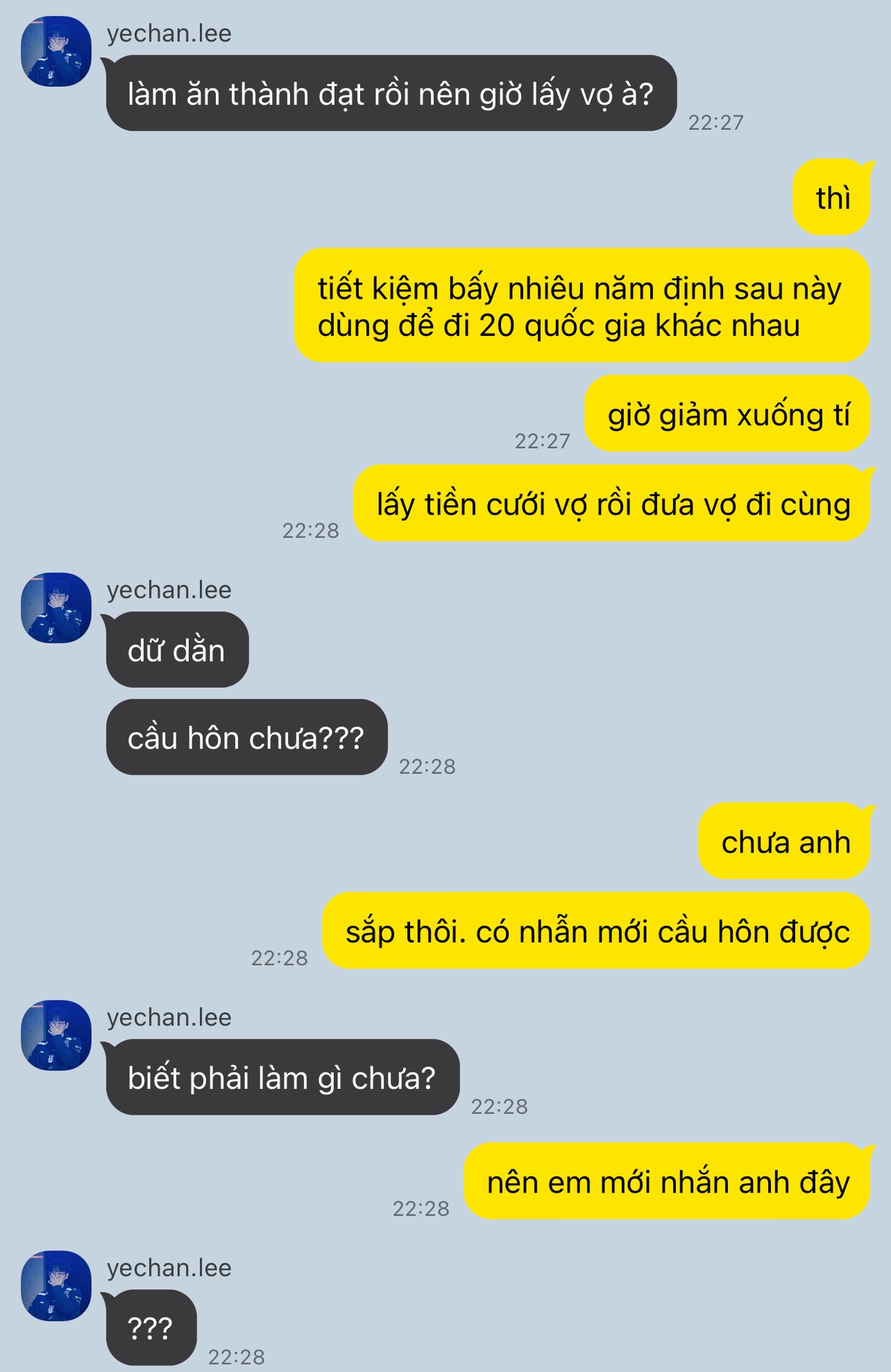Tap the avatar beside 'dữ dằn' message
The height and width of the screenshot is (1372, 891).
(56, 607)
